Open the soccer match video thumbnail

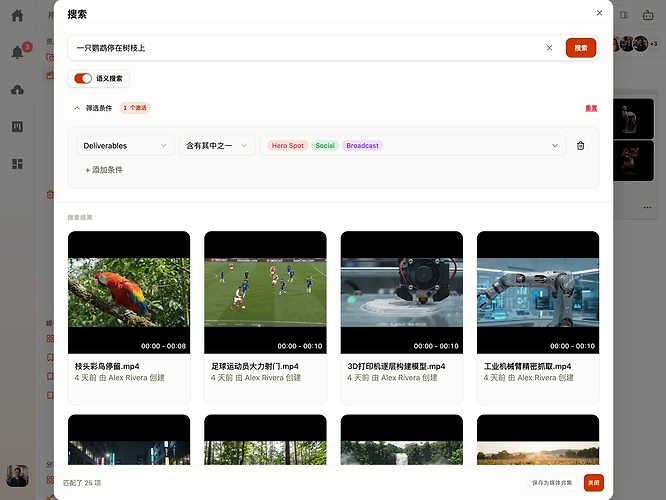[x=265, y=292]
